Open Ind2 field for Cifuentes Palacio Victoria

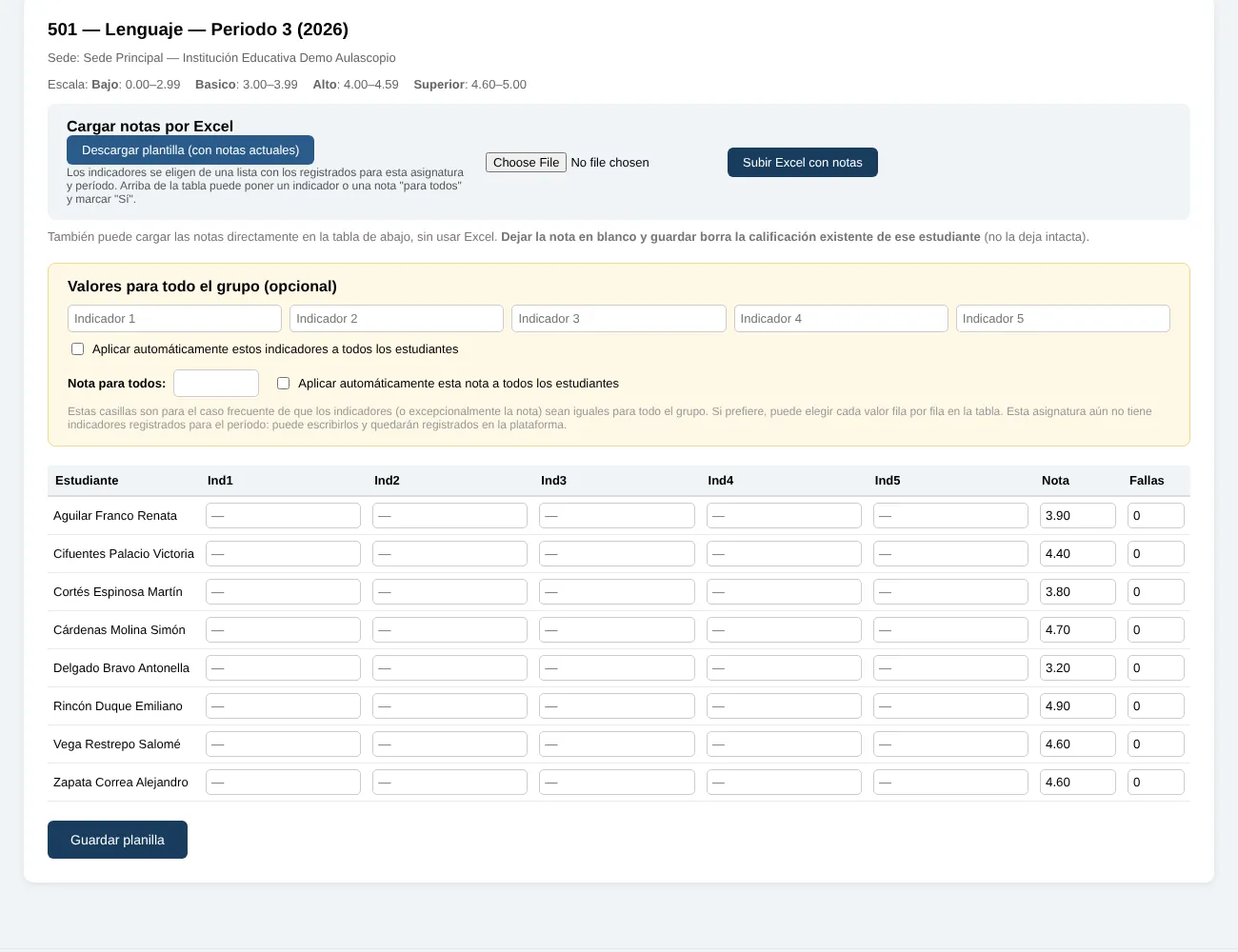(x=449, y=554)
